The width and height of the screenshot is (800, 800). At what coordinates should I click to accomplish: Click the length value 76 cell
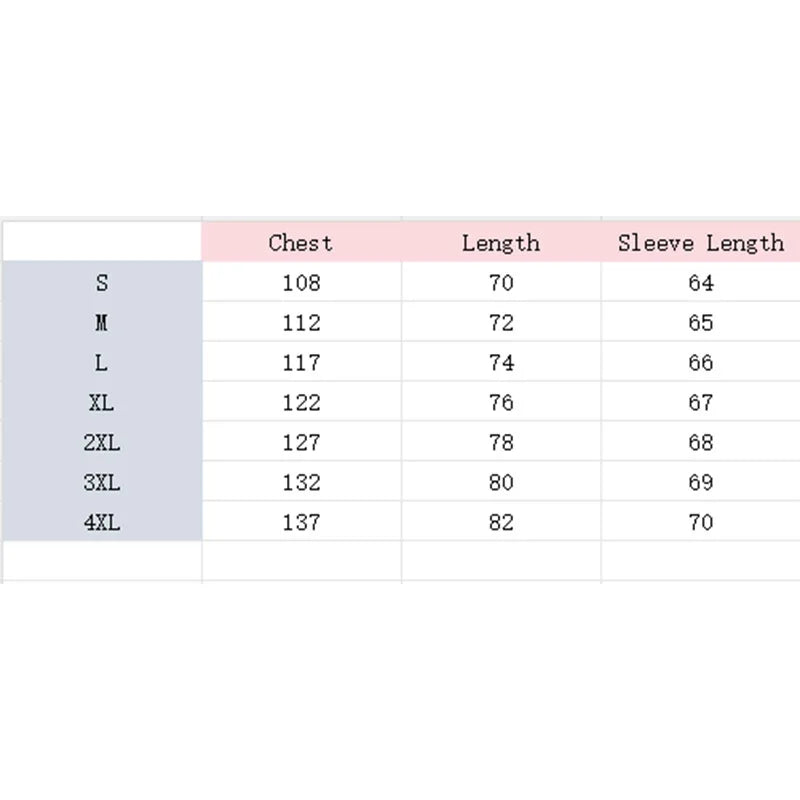501,403
